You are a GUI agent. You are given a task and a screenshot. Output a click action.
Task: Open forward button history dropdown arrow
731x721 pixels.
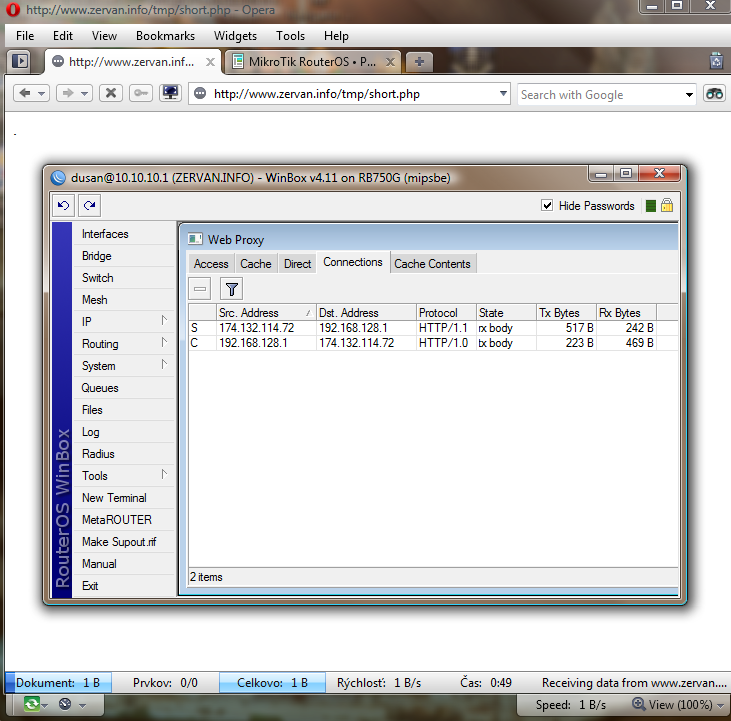pyautogui.click(x=84, y=94)
